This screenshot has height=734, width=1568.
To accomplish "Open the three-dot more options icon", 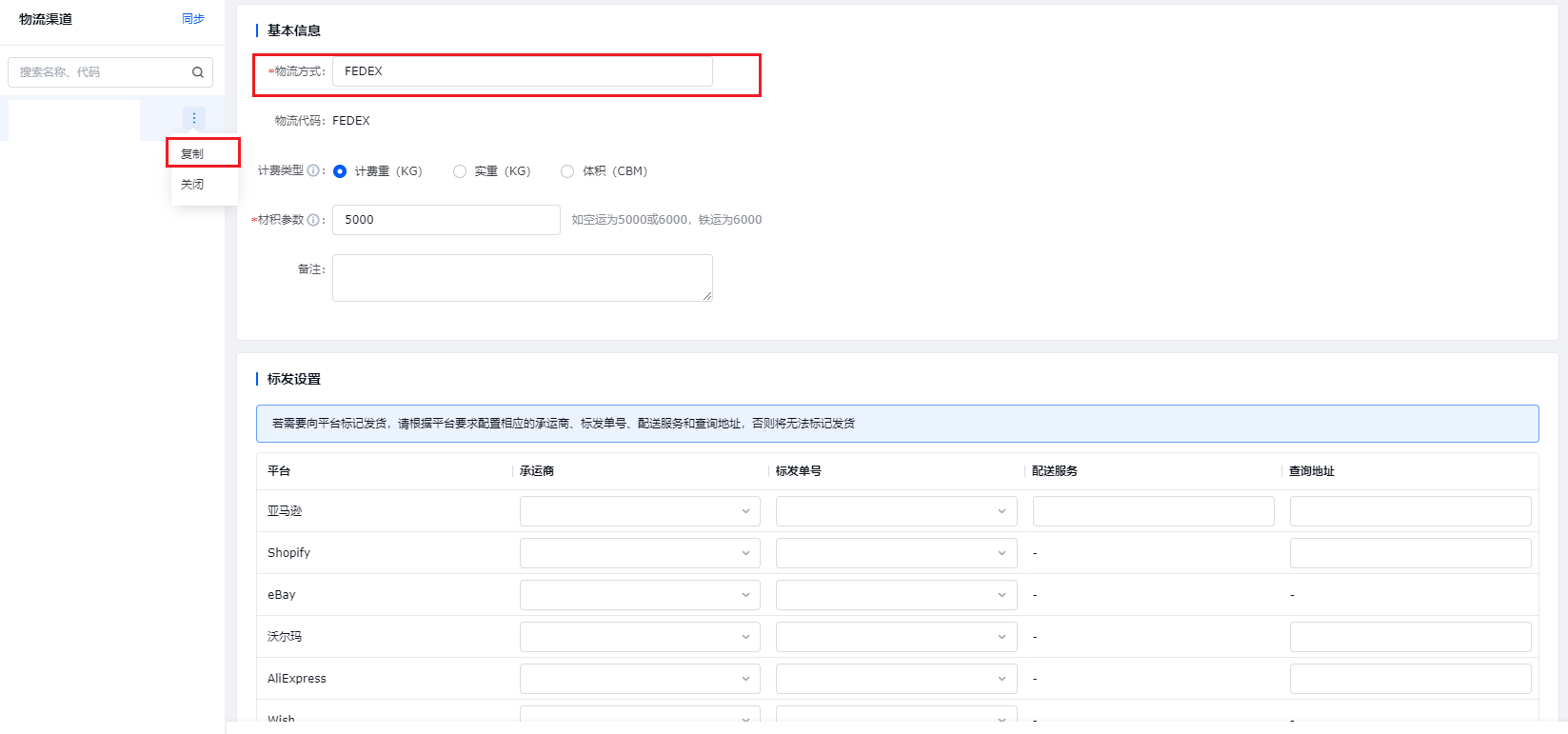I will click(x=194, y=118).
